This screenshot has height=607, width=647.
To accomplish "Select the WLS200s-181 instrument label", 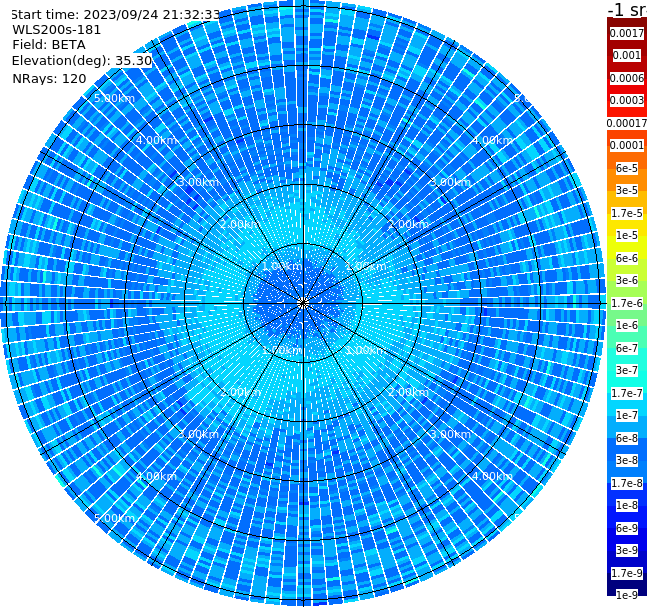I will click(x=57, y=30).
